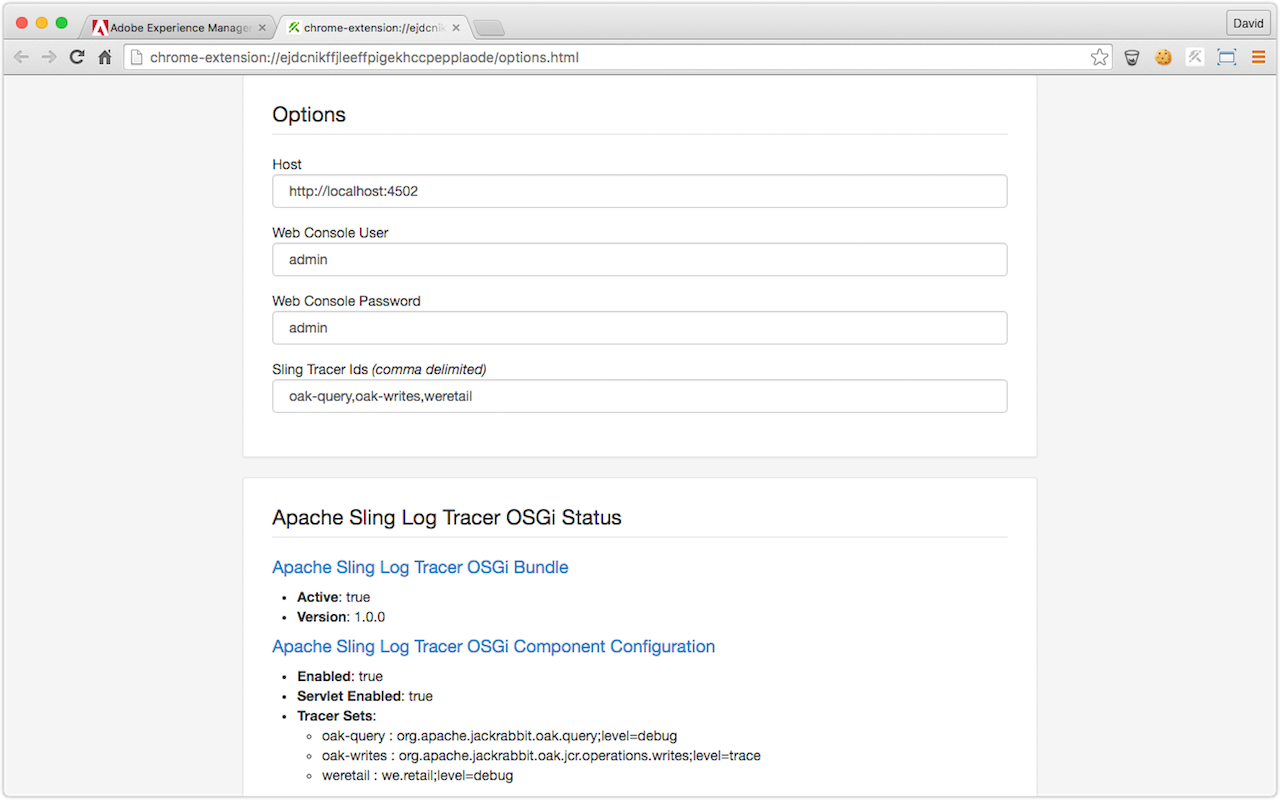Click the yellow minimize window button

[x=42, y=23]
